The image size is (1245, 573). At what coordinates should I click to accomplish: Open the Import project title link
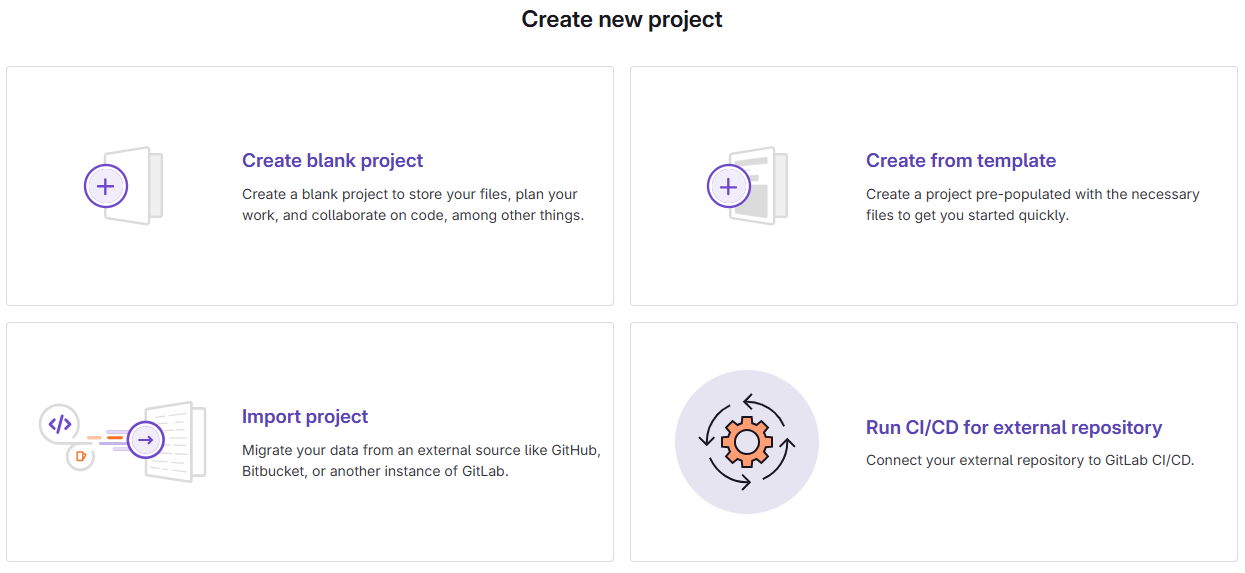click(x=305, y=417)
